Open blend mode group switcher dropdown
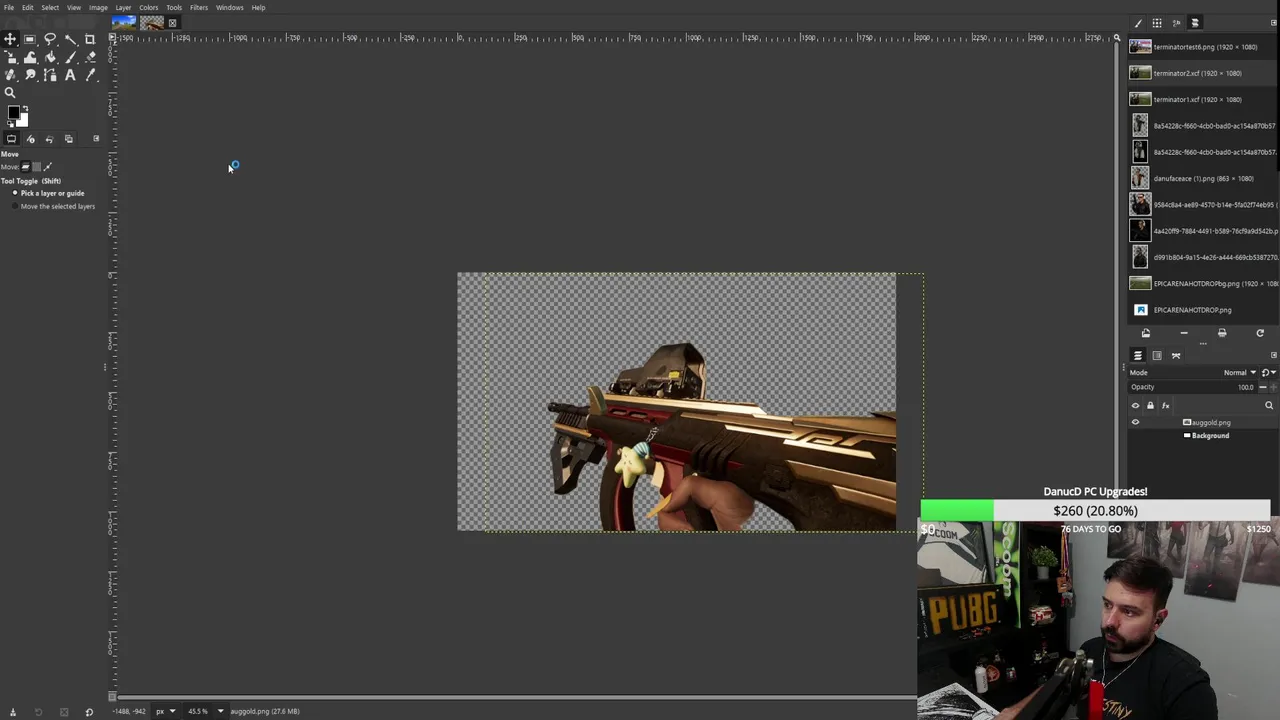The image size is (1280, 720). tap(1268, 372)
